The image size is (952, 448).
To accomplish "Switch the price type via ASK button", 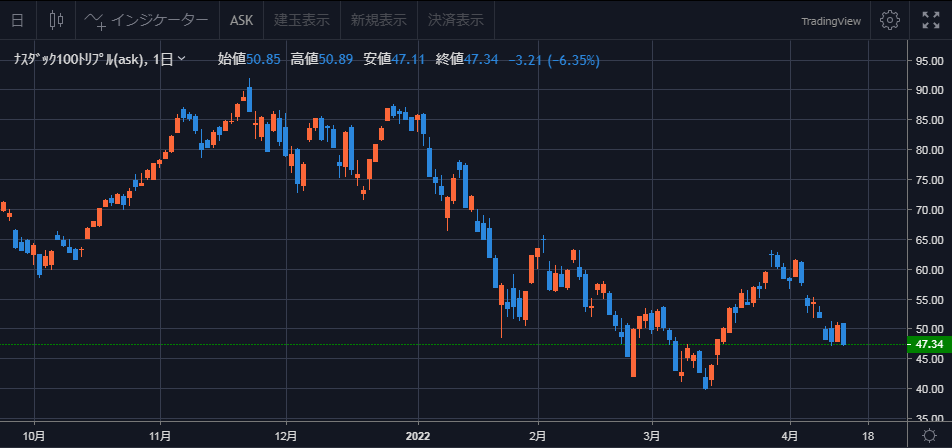I will (242, 20).
